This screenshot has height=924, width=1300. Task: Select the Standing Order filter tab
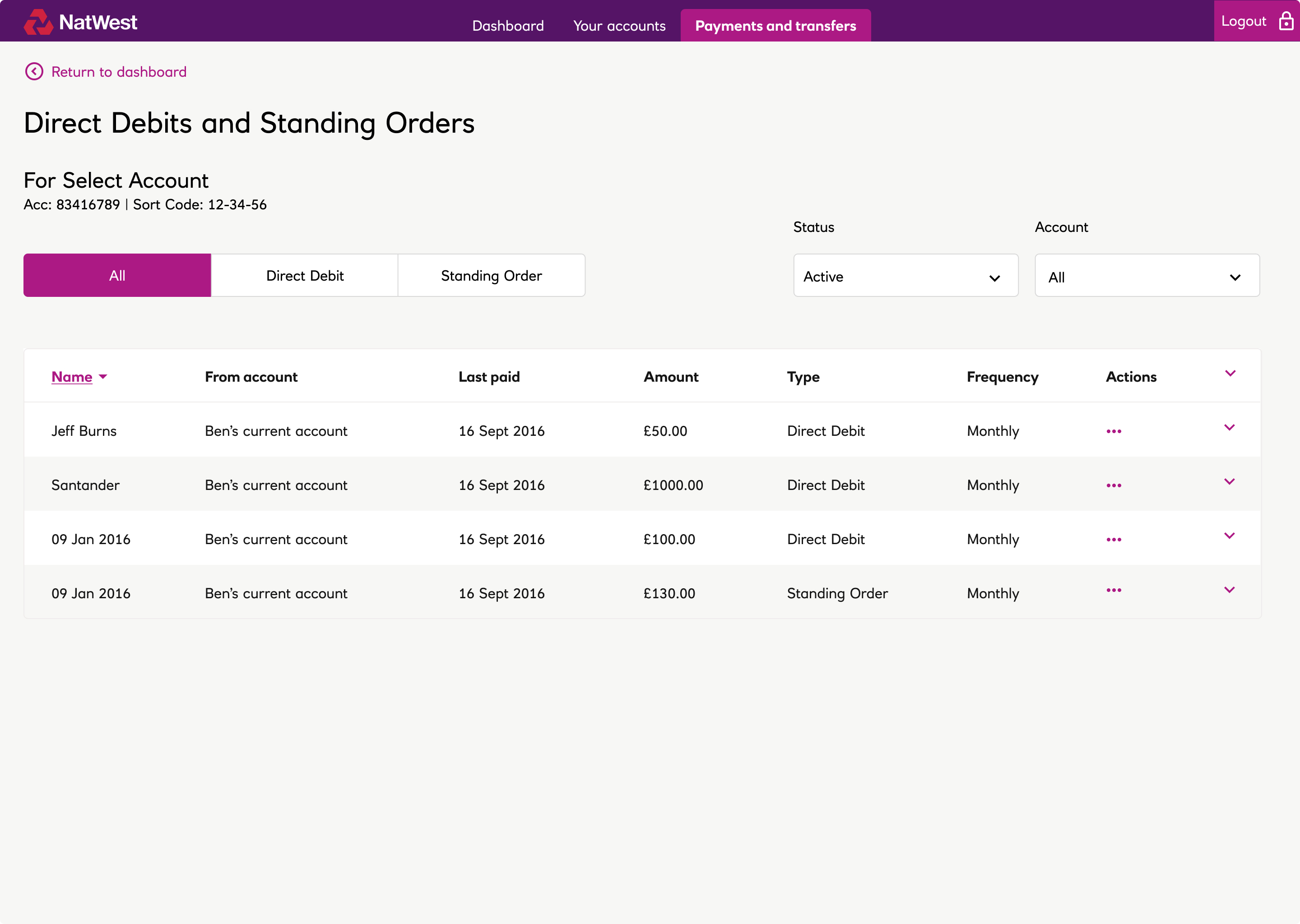click(491, 275)
